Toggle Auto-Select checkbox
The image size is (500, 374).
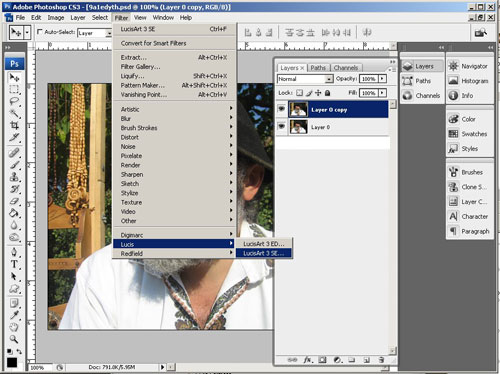40,32
